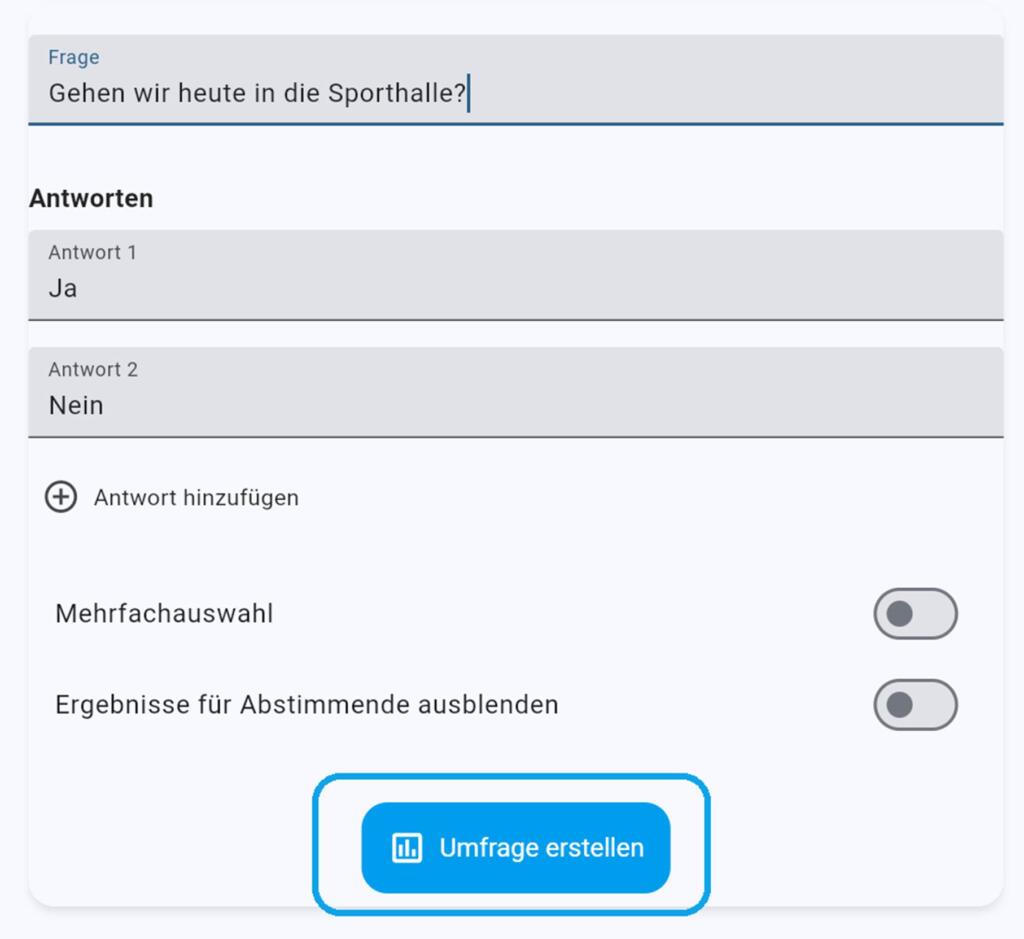The height and width of the screenshot is (939, 1024).
Task: Click the 'Ja' answer text
Action: pyautogui.click(x=63, y=289)
